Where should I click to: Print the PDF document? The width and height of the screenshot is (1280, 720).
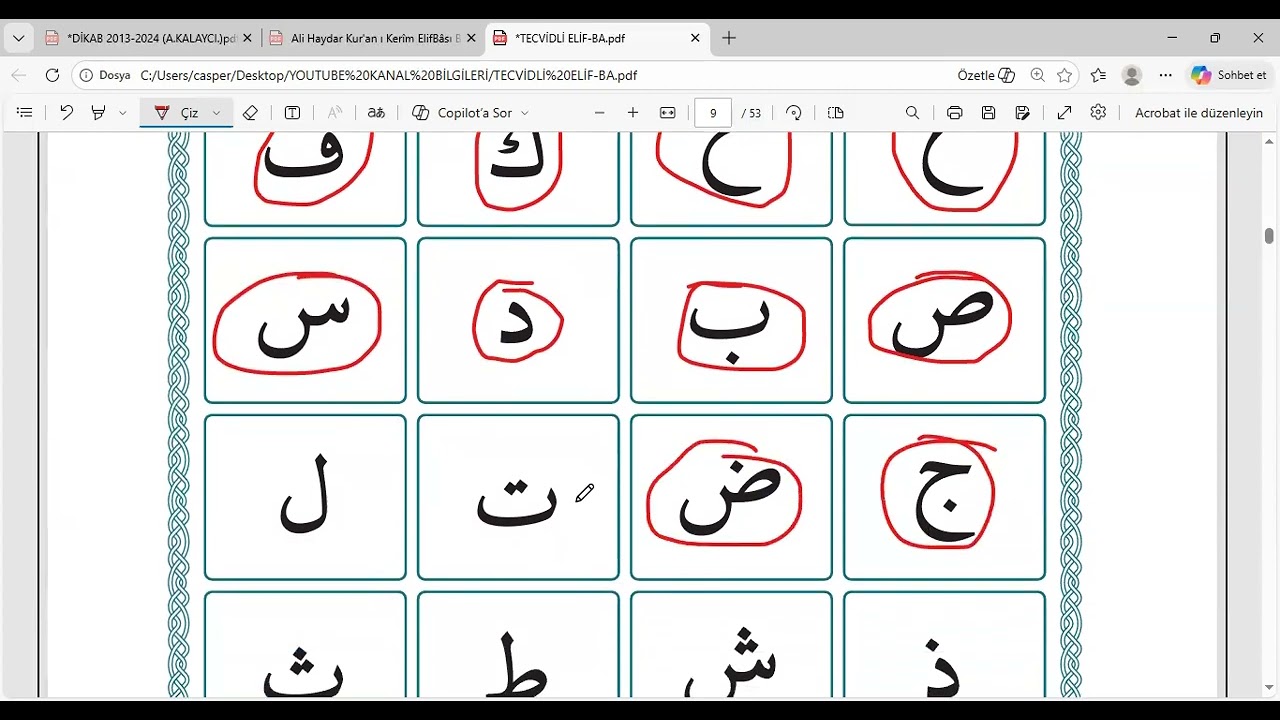[954, 113]
